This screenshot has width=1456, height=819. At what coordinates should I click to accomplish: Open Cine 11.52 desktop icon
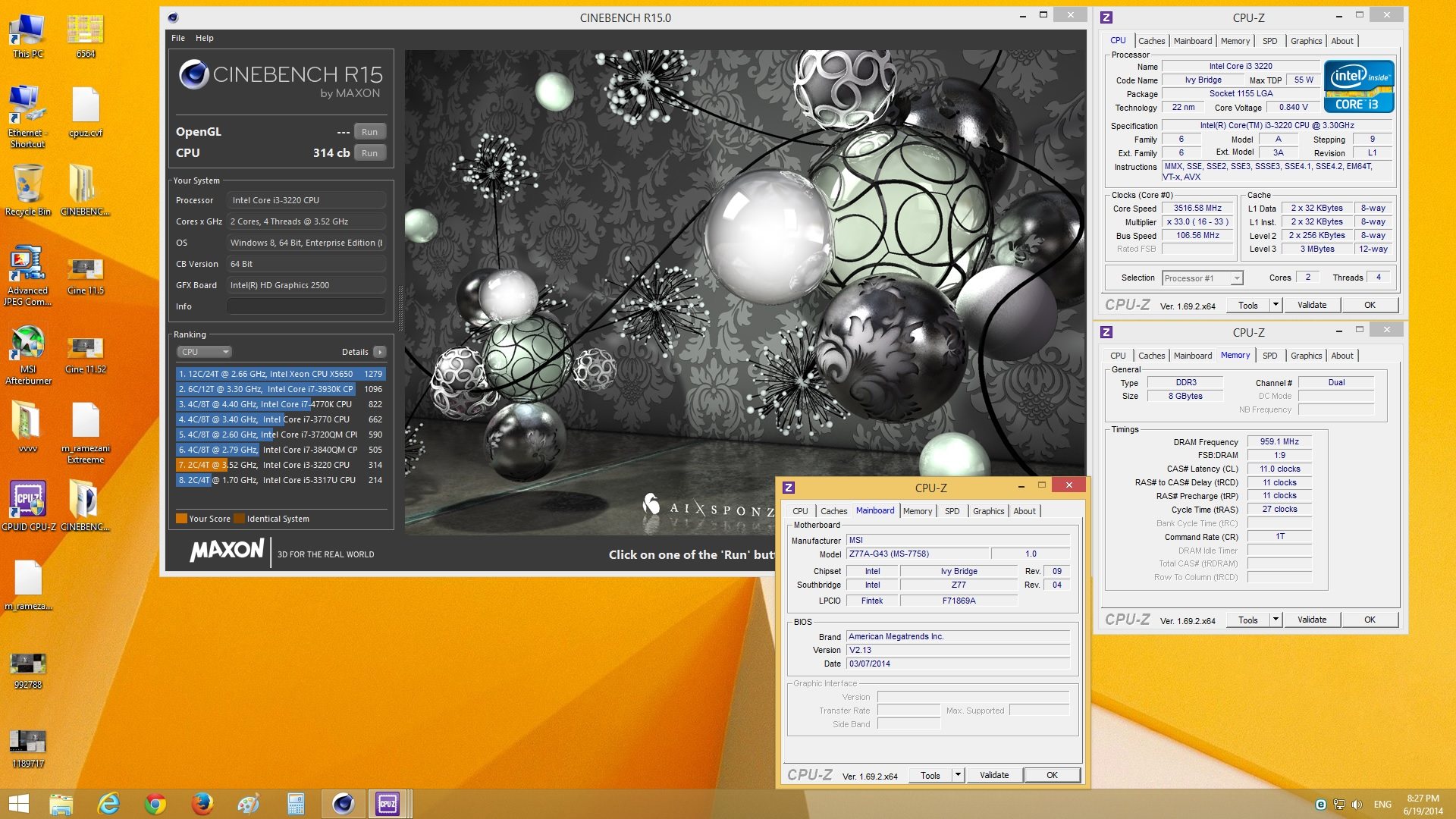85,354
